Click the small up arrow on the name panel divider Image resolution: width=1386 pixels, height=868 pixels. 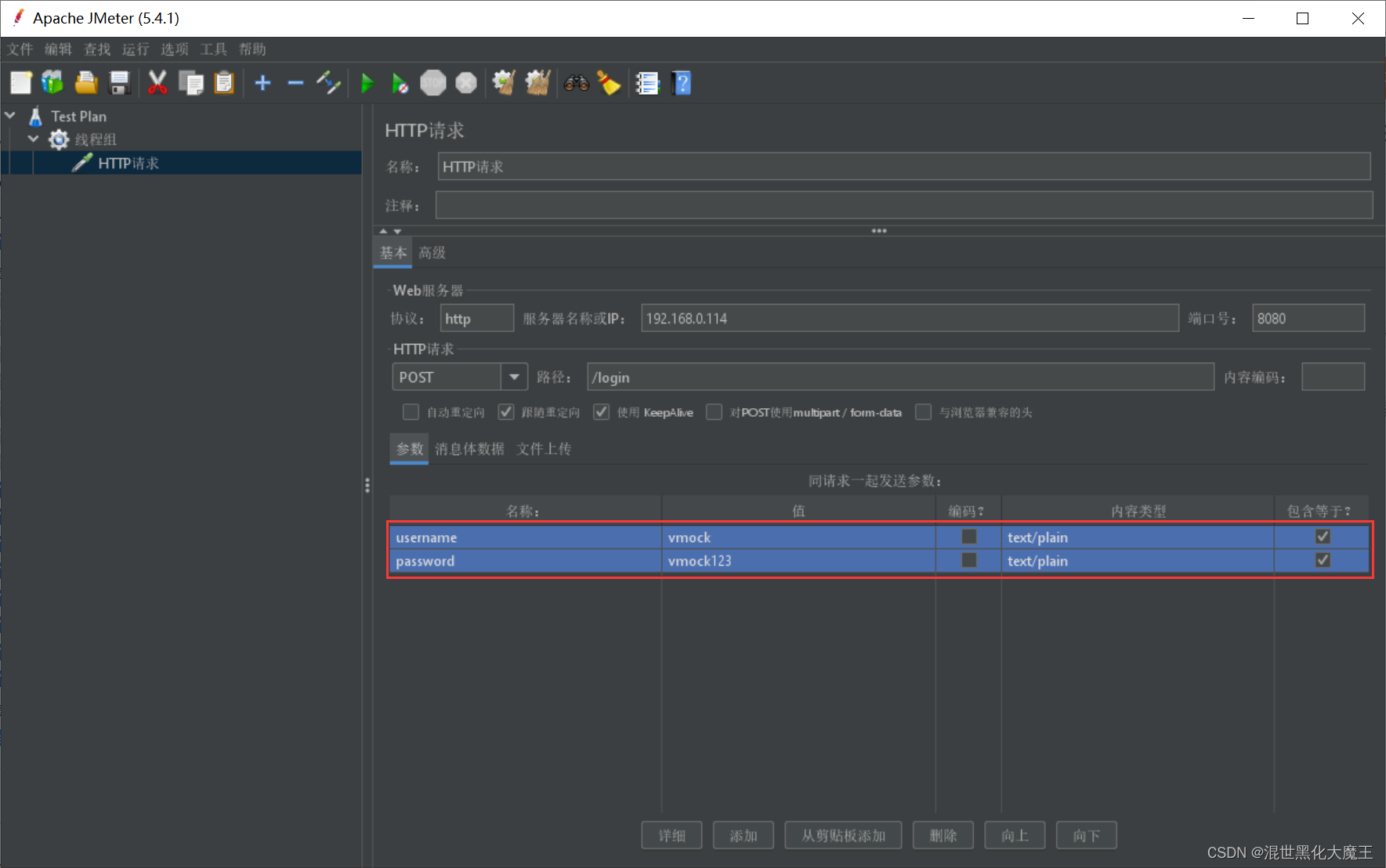click(x=383, y=231)
